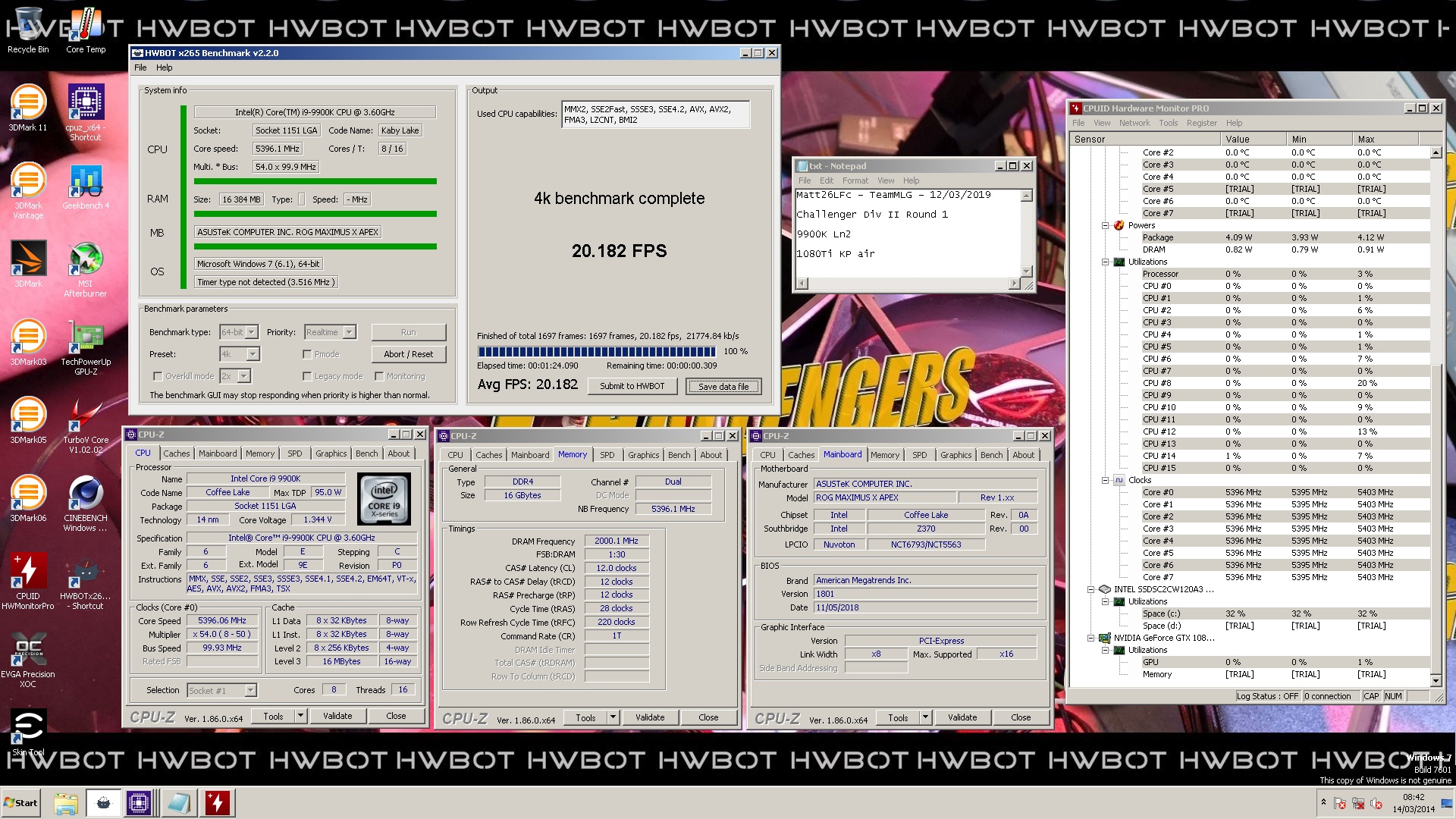The height and width of the screenshot is (819, 1456).
Task: Click the benchmark progress bar
Action: coord(597,352)
